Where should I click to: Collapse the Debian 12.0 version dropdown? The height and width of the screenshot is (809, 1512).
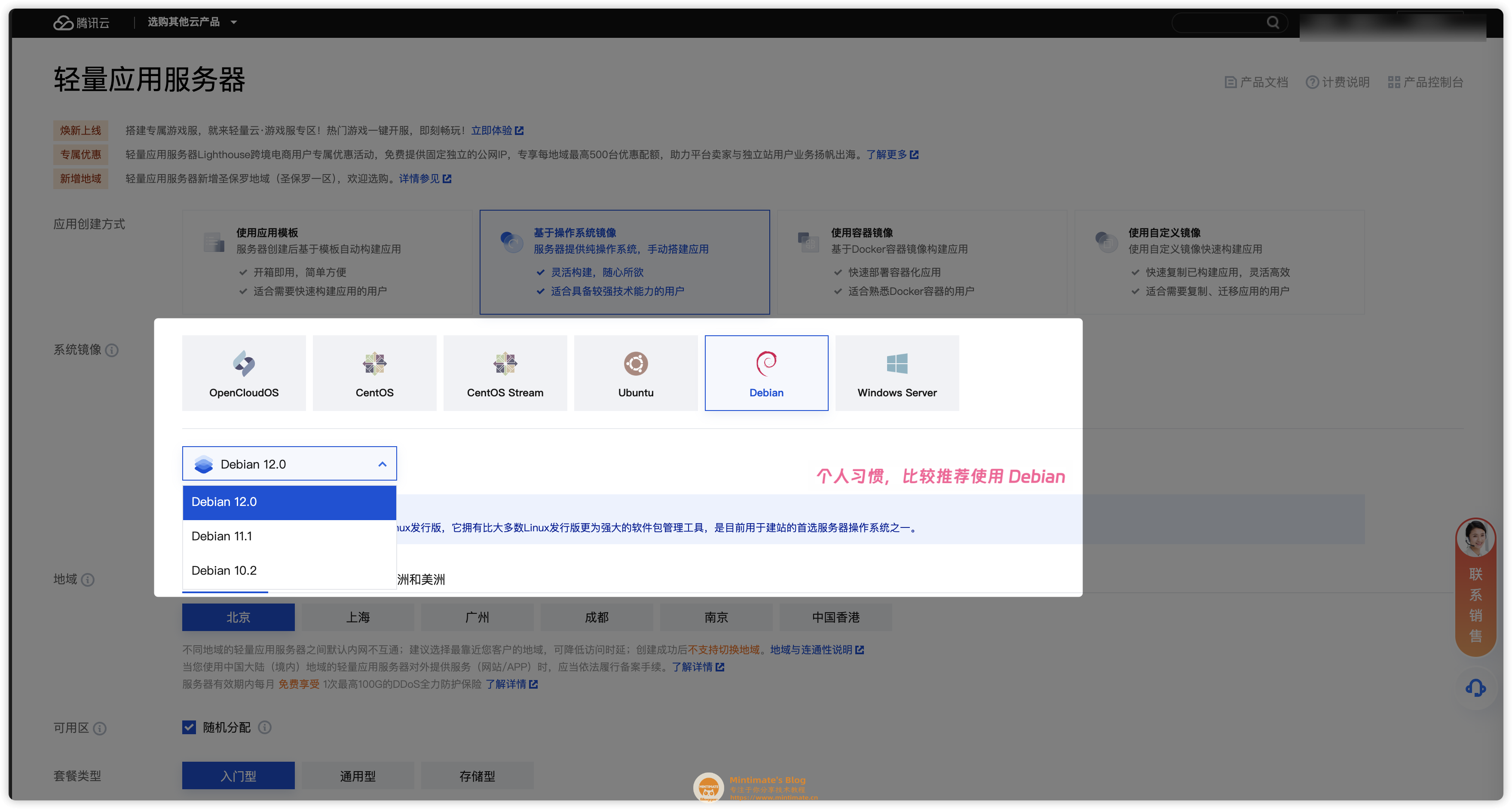click(x=289, y=464)
